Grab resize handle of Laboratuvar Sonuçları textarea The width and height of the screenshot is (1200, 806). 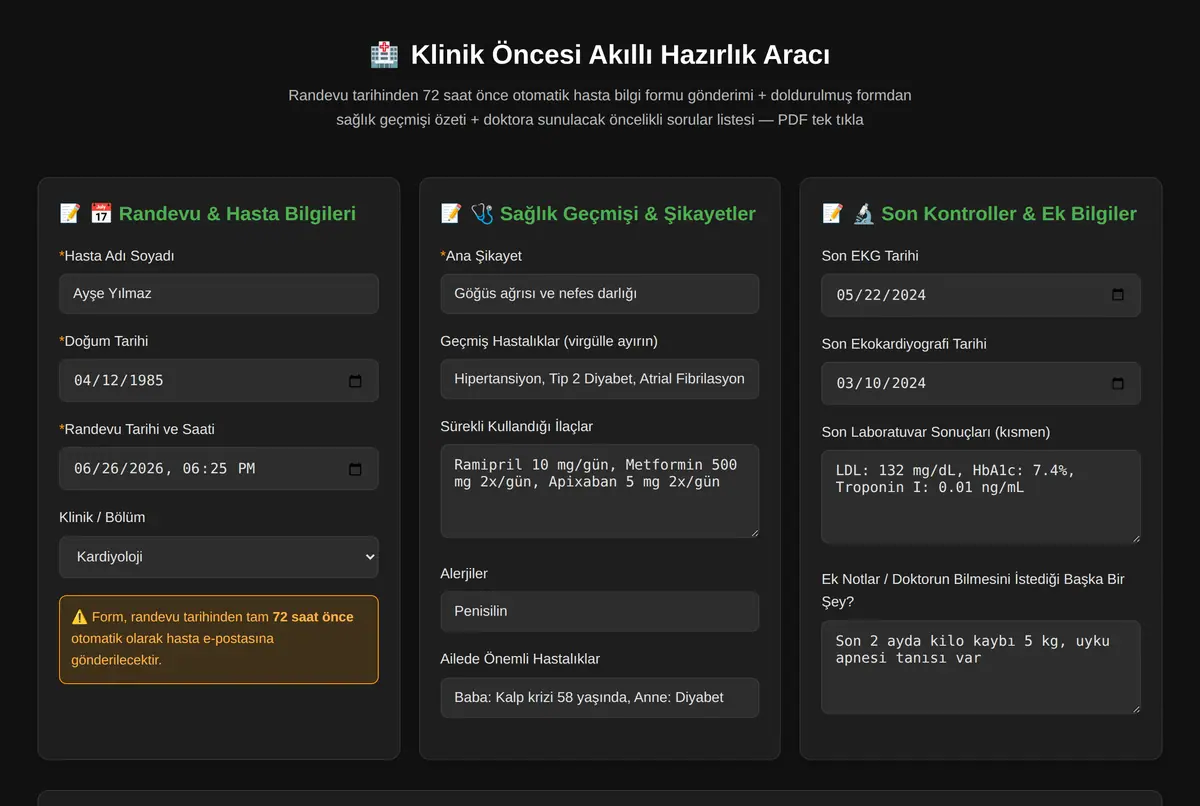(1134, 537)
